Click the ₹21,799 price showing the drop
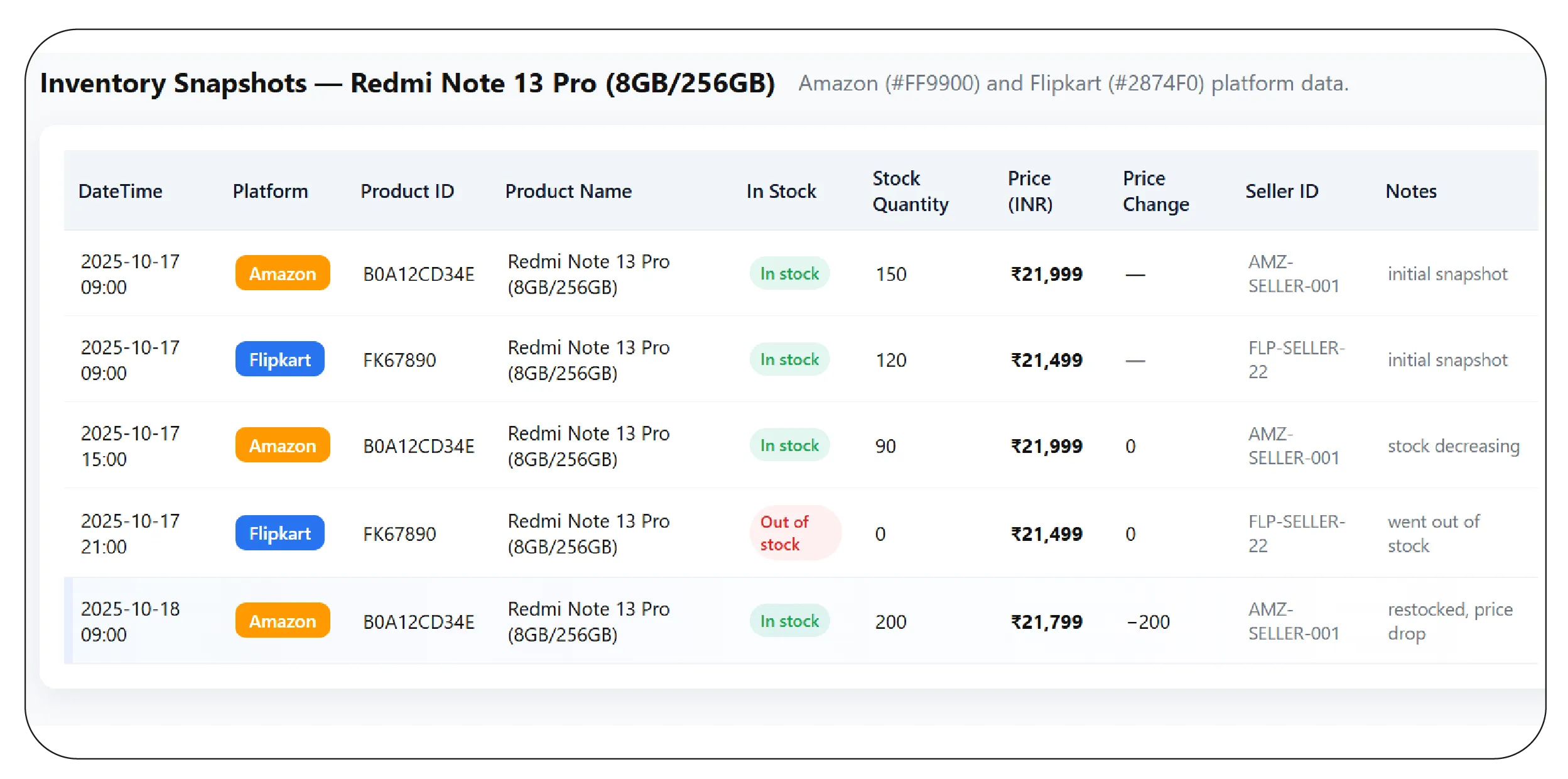Image resolution: width=1568 pixels, height=779 pixels. (x=1045, y=620)
